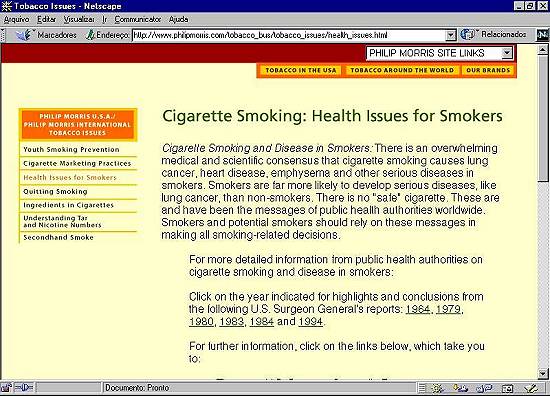Viewport: 550px width, 396px height.
Task: Click the status bar progress indicator box
Action: coord(68,388)
